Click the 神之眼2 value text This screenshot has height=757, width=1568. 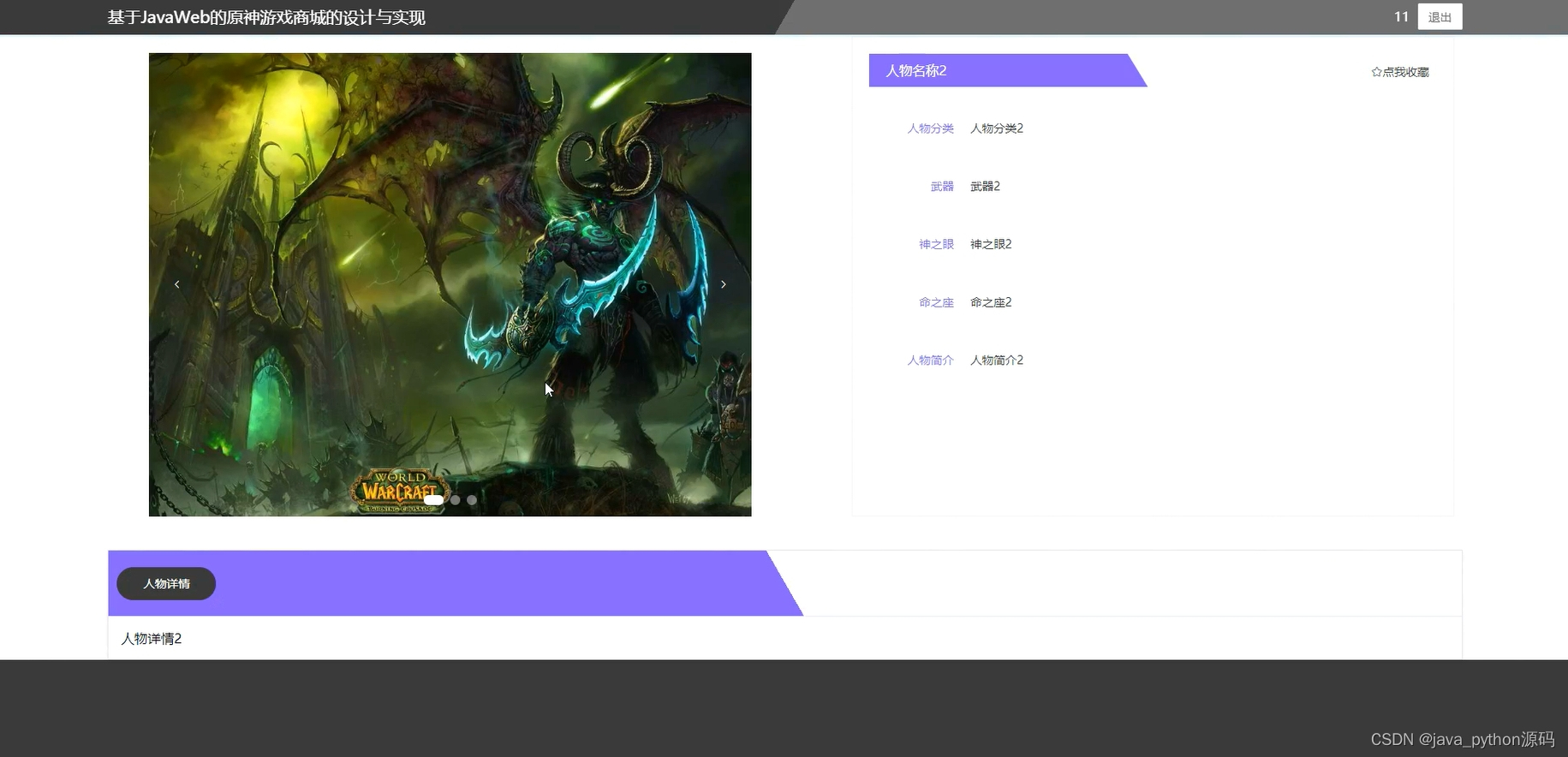(x=991, y=244)
